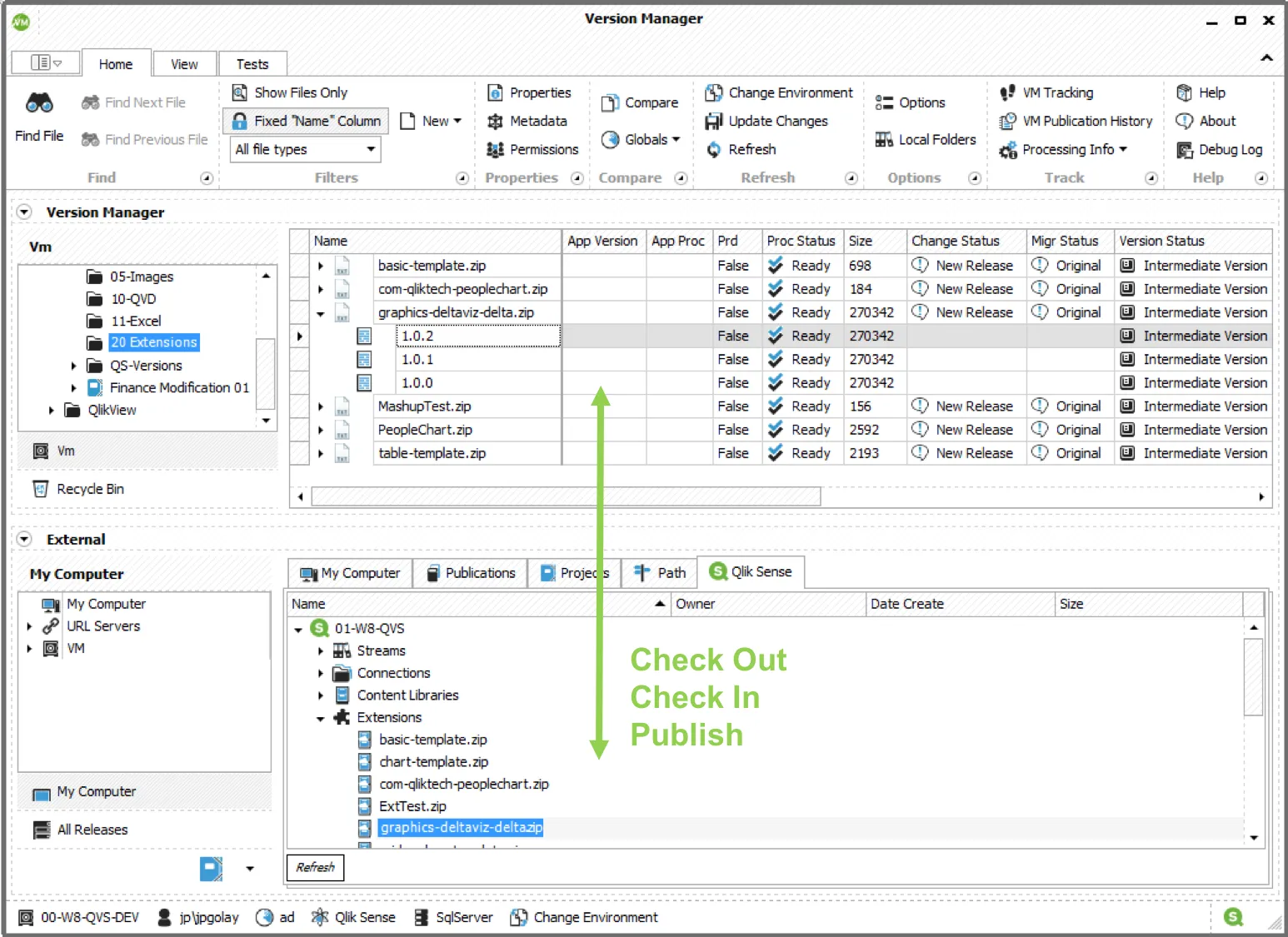Open the application menu button

click(x=46, y=62)
